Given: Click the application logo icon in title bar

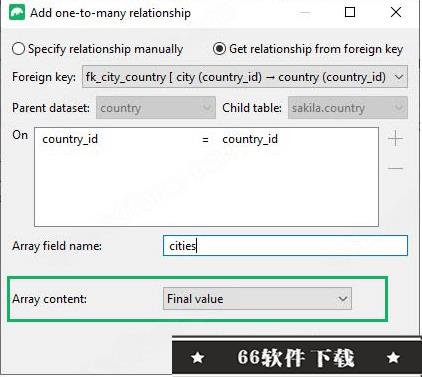Looking at the screenshot, I should 17,13.
